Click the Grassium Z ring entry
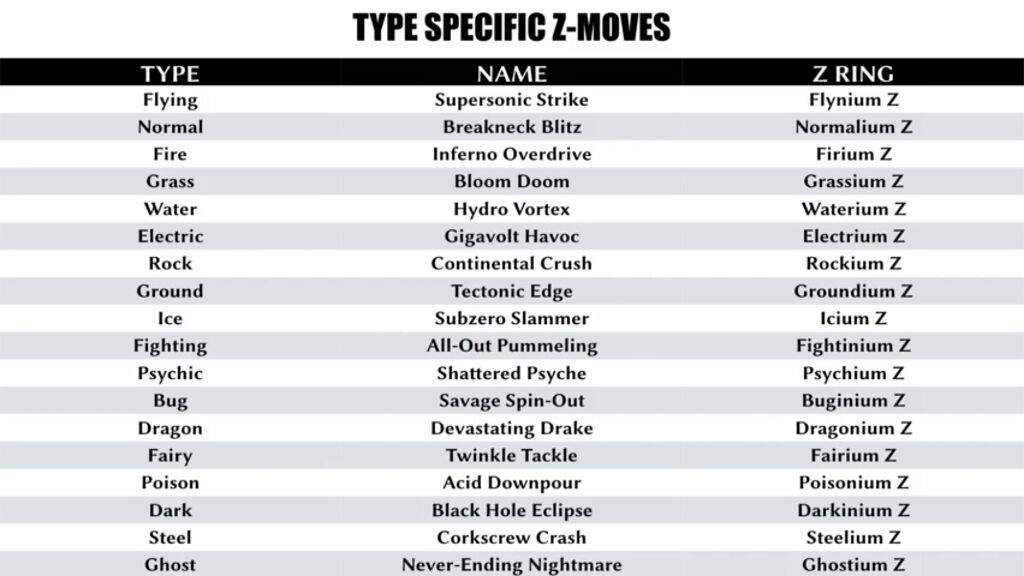 point(853,182)
